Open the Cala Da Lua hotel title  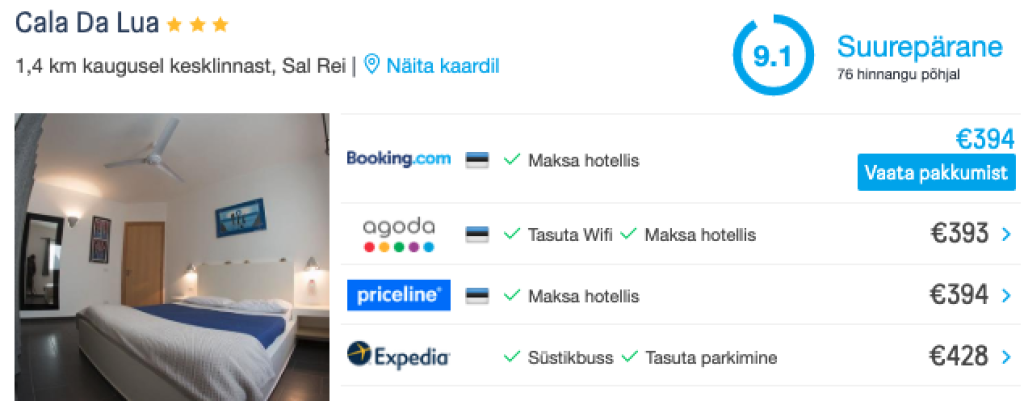pos(86,23)
